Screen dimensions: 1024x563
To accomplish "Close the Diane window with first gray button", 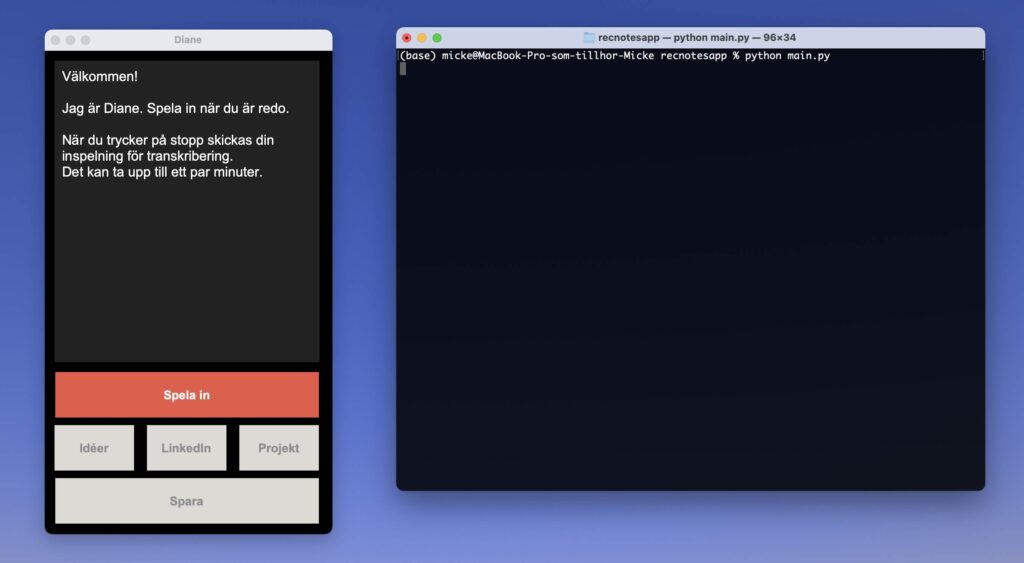I will [x=56, y=40].
